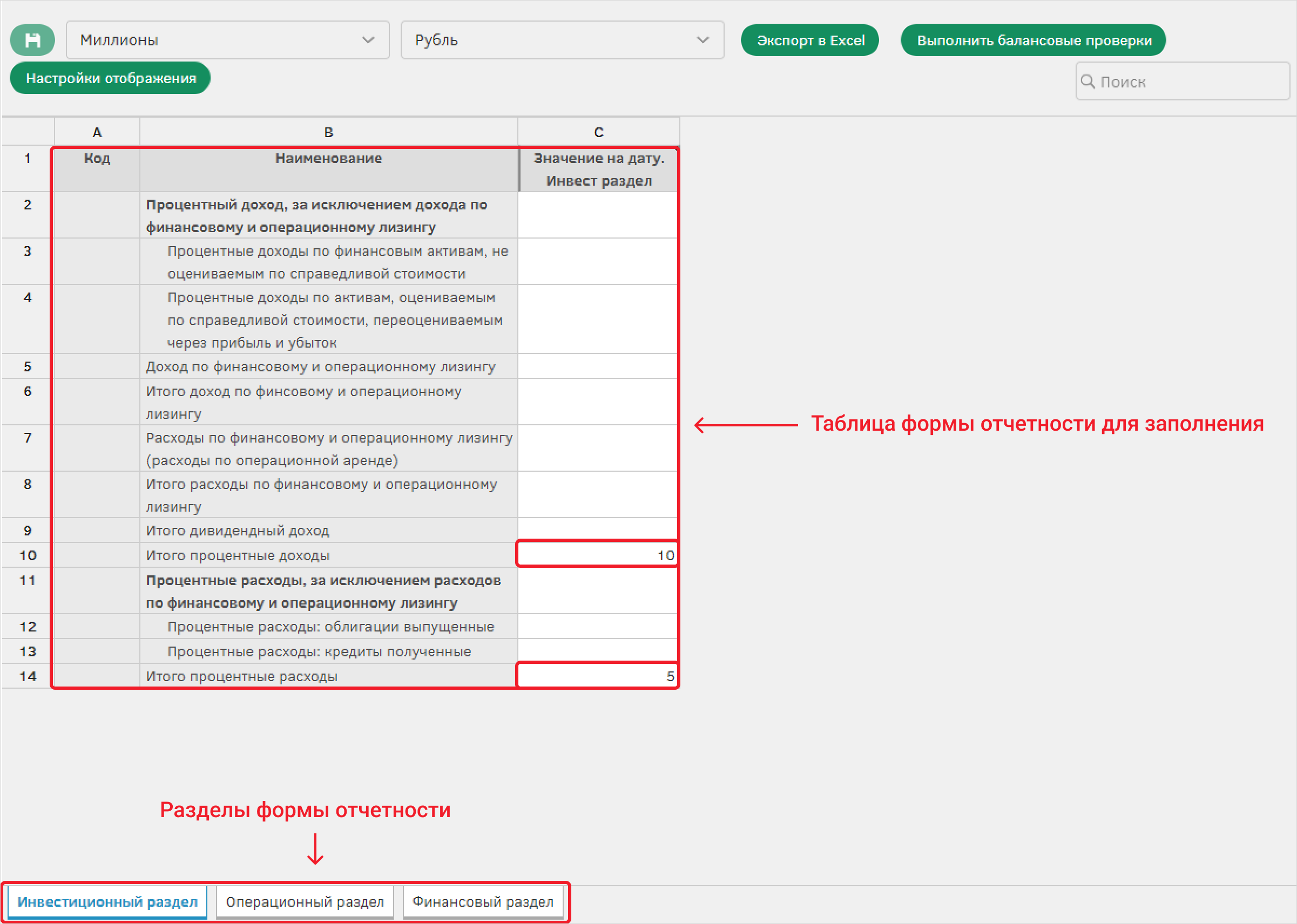Select Процентные доходы по финансовым активам row

329,262
